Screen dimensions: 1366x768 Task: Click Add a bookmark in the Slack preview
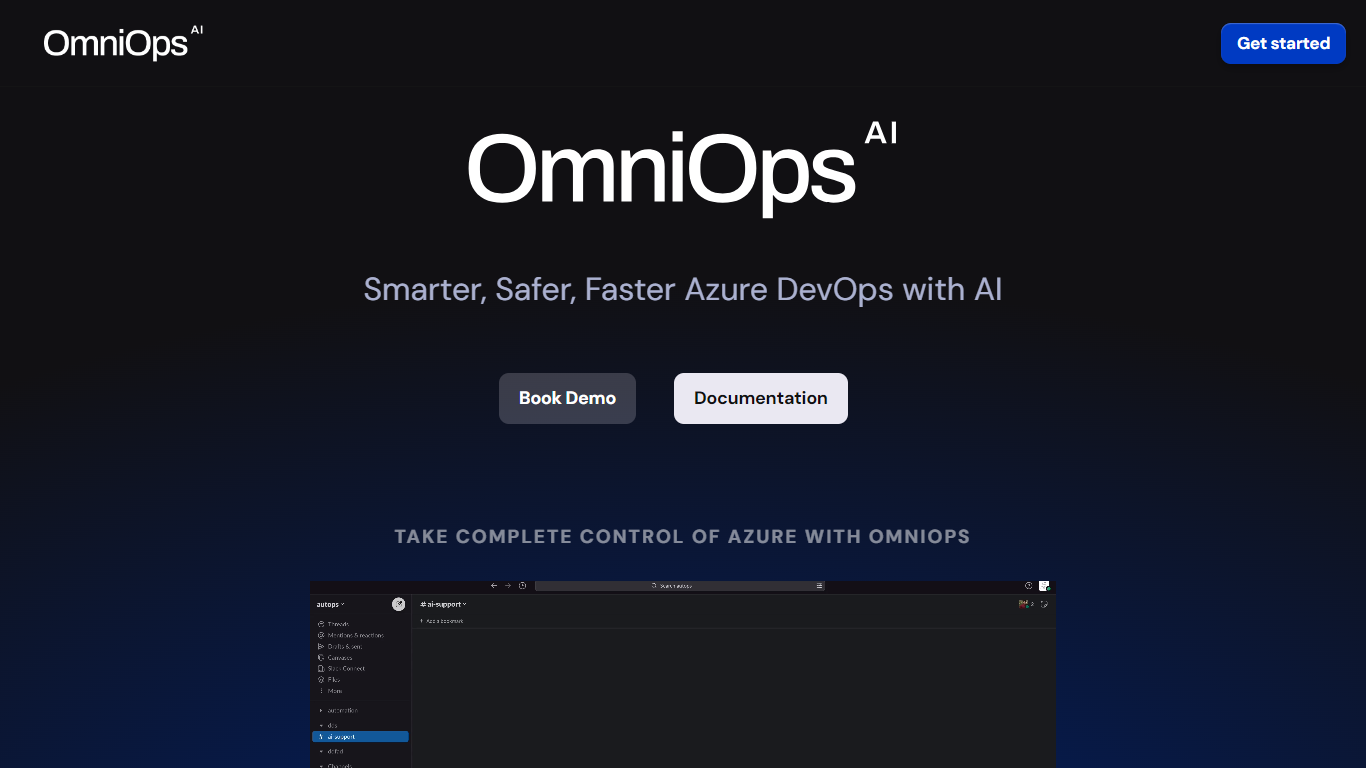442,621
